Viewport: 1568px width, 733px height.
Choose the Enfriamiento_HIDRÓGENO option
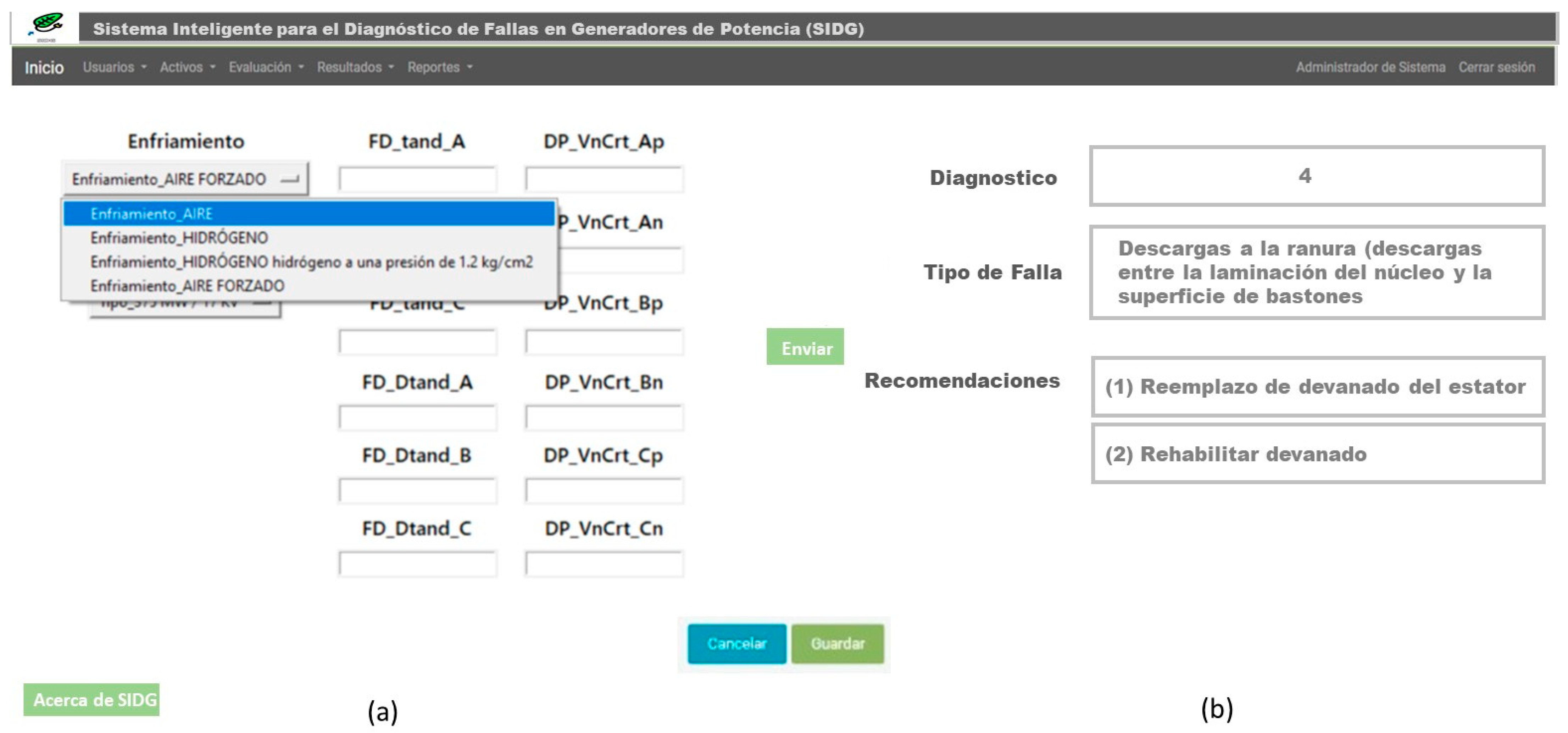tap(179, 238)
